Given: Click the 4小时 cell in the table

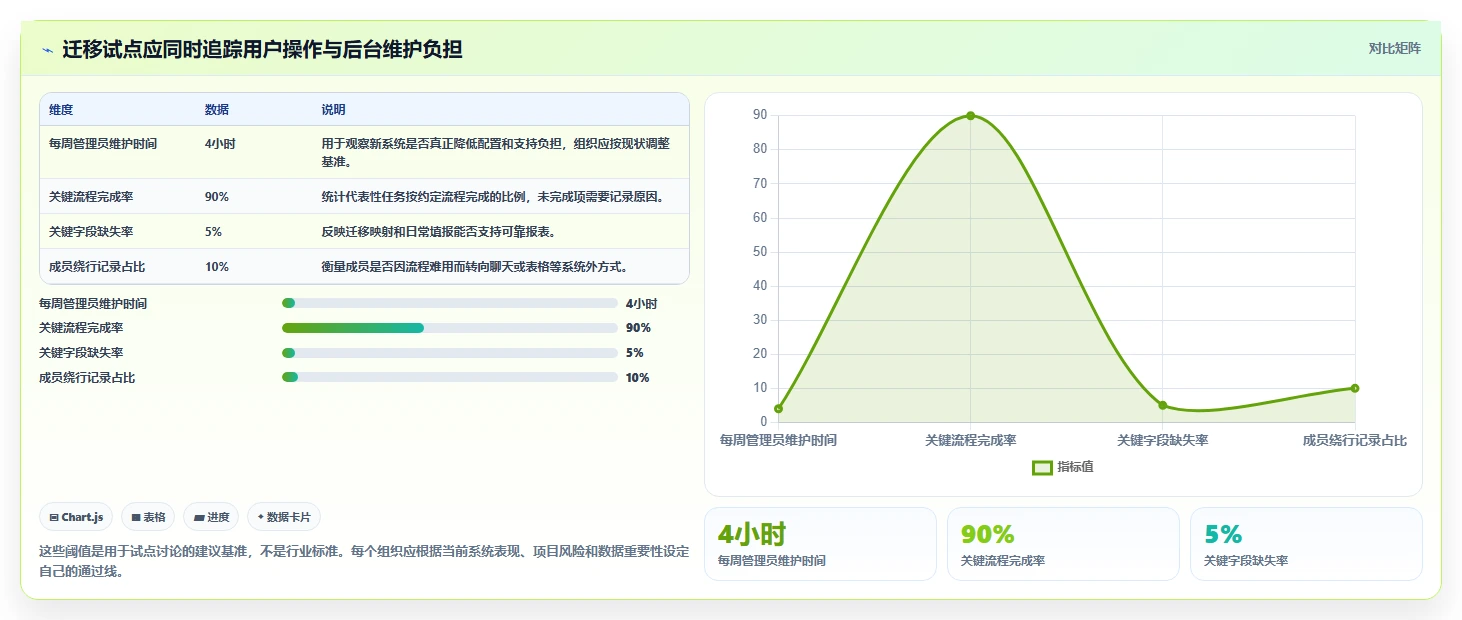Looking at the screenshot, I should 220,144.
